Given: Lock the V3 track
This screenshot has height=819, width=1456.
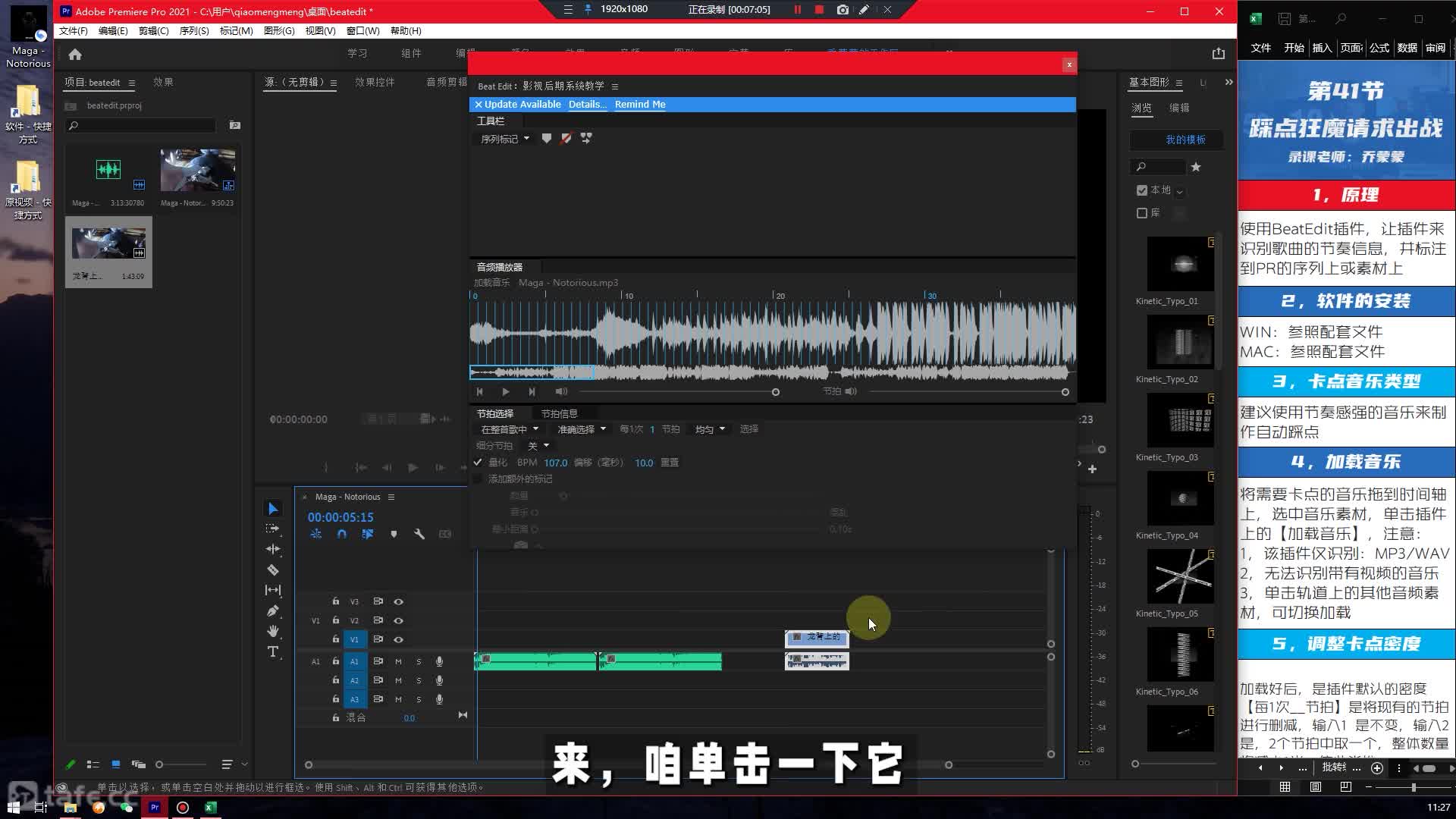Looking at the screenshot, I should (x=336, y=601).
